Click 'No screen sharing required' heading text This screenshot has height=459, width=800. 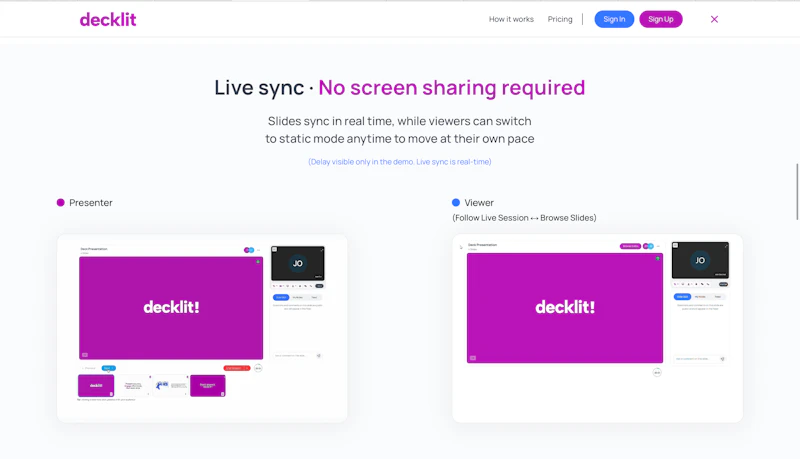click(452, 88)
